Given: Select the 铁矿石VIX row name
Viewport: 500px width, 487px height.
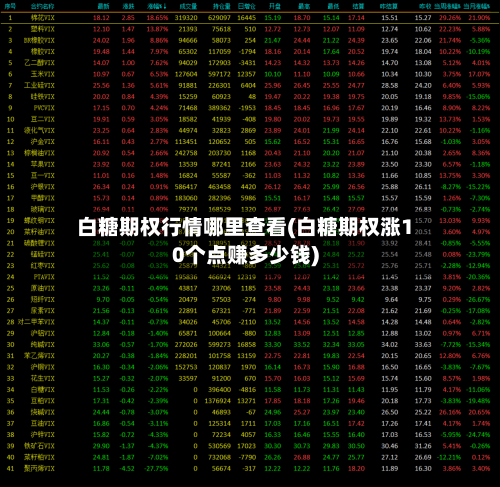Looking at the screenshot, I should 39,446.
